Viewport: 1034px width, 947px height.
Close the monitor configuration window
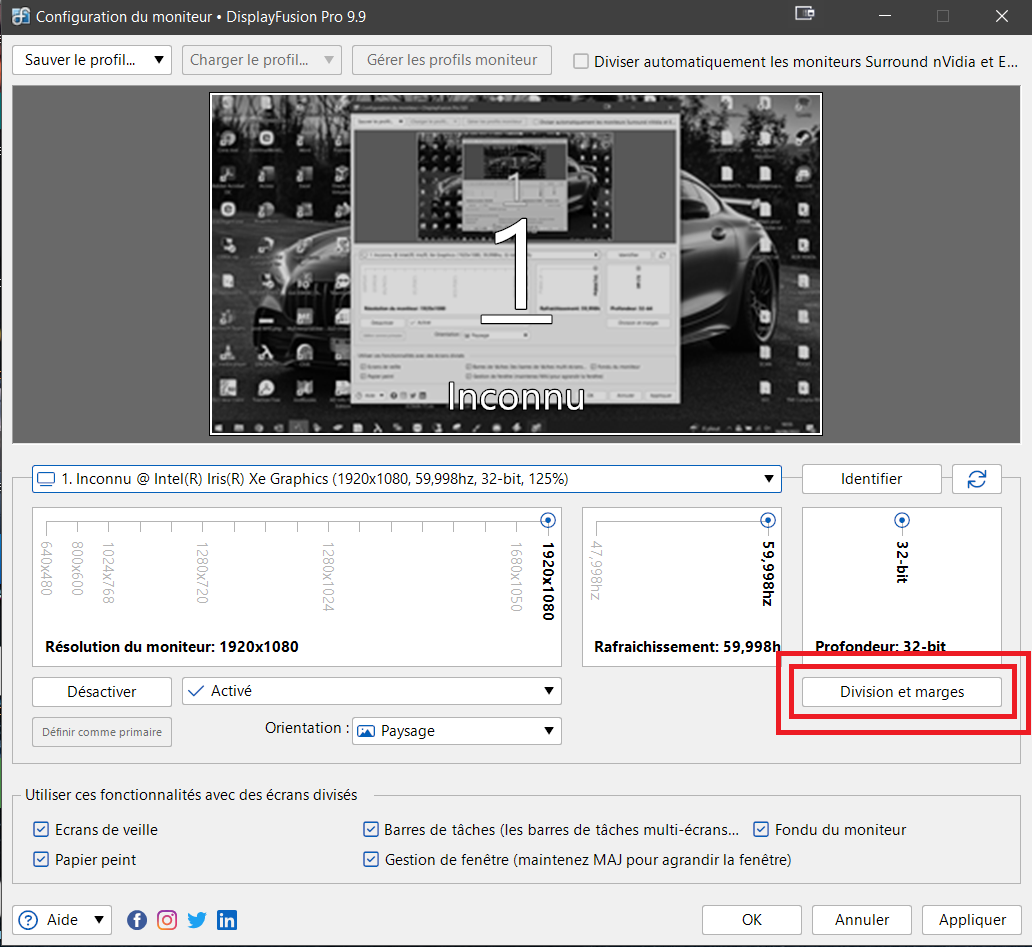point(1002,16)
